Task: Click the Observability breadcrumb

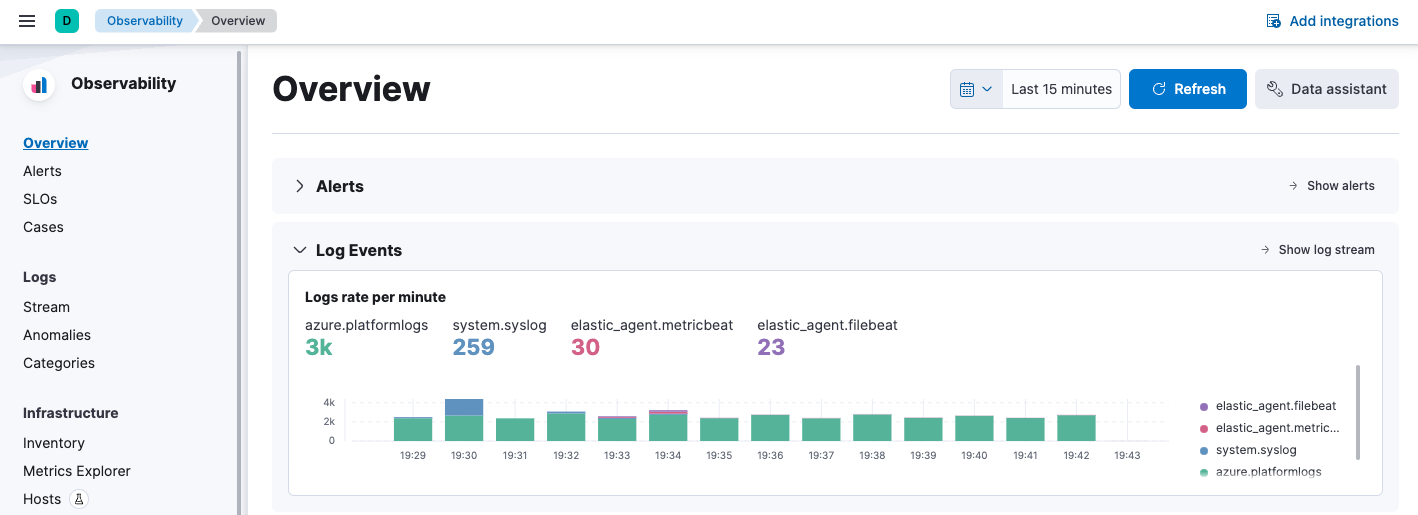Action: tap(145, 21)
